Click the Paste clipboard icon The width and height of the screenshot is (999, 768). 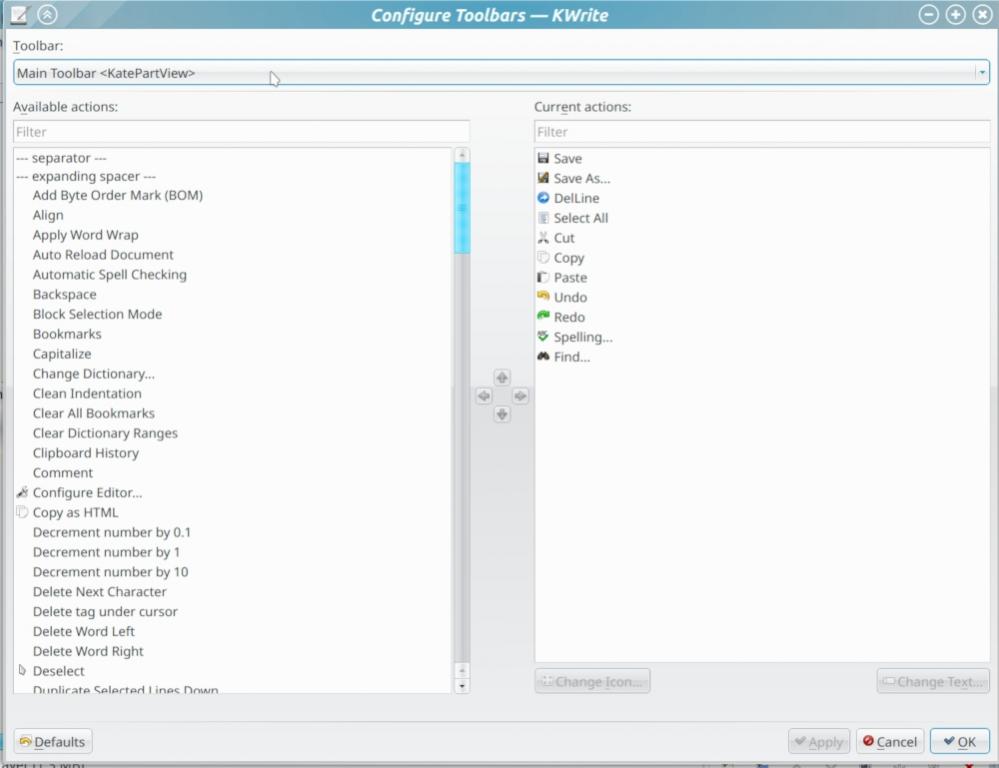click(x=543, y=277)
